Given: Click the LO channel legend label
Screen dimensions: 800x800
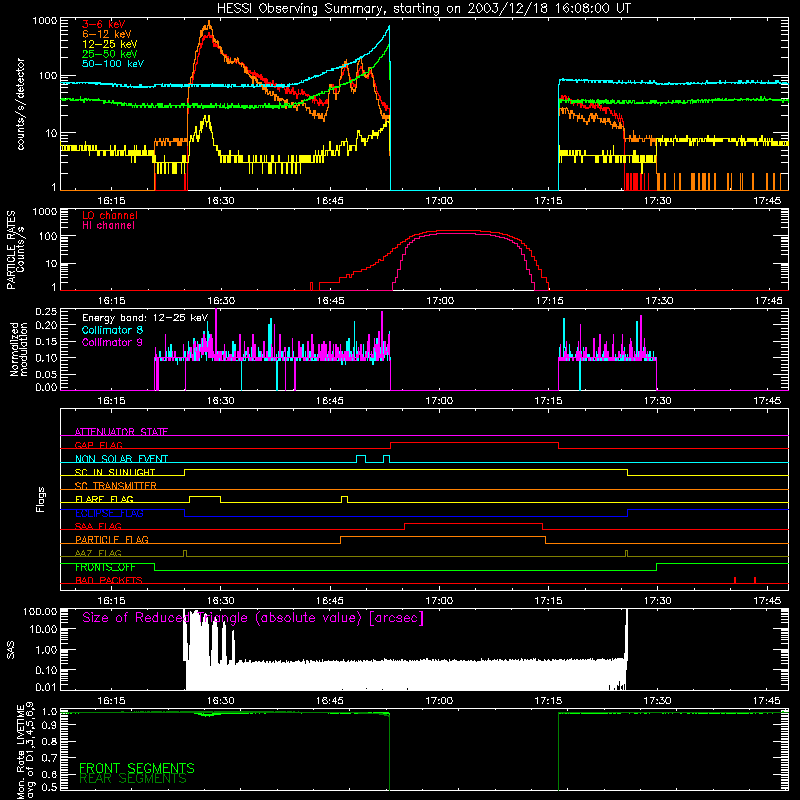Looking at the screenshot, I should [x=110, y=215].
